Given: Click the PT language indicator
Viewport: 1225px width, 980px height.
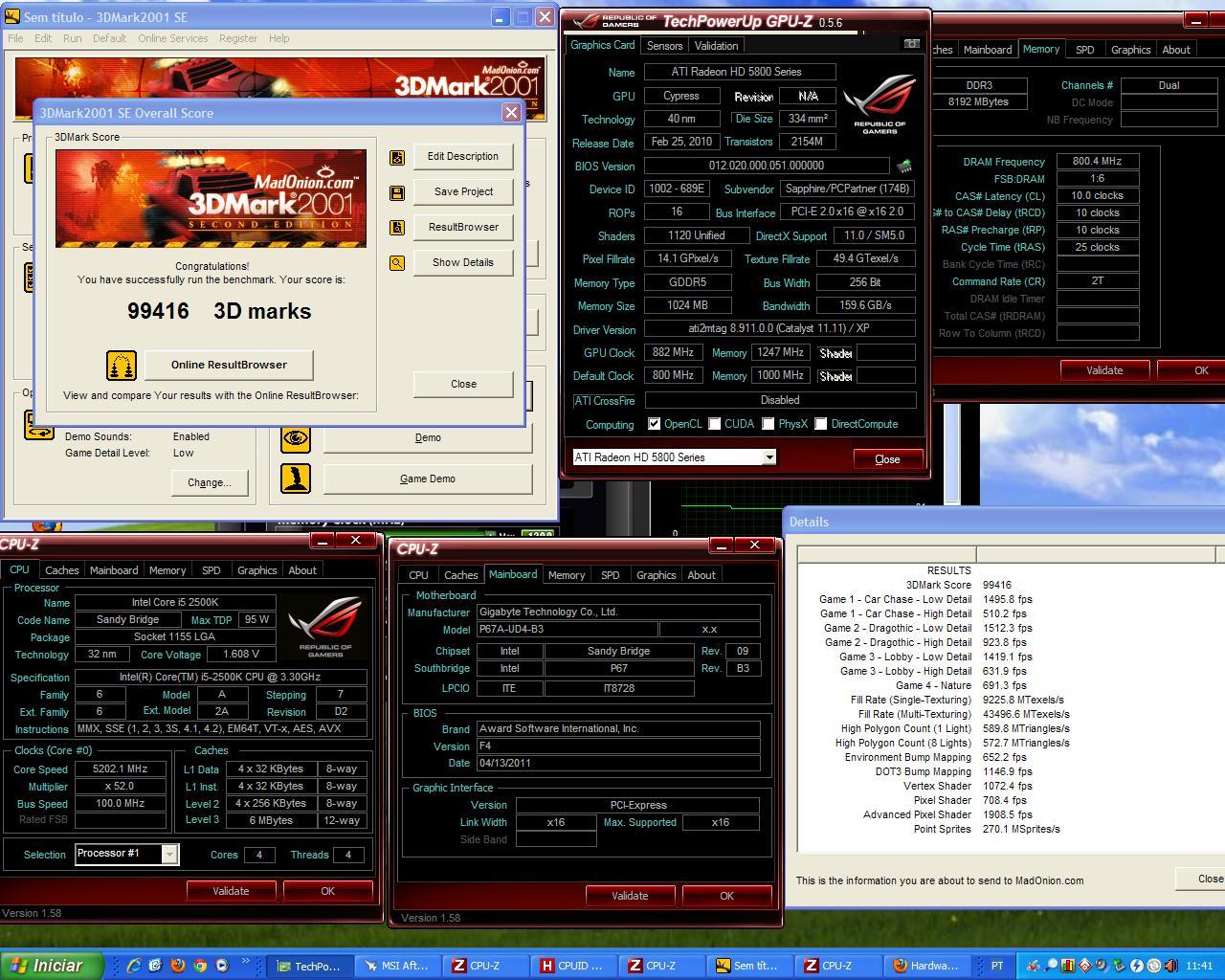Looking at the screenshot, I should 997,966.
